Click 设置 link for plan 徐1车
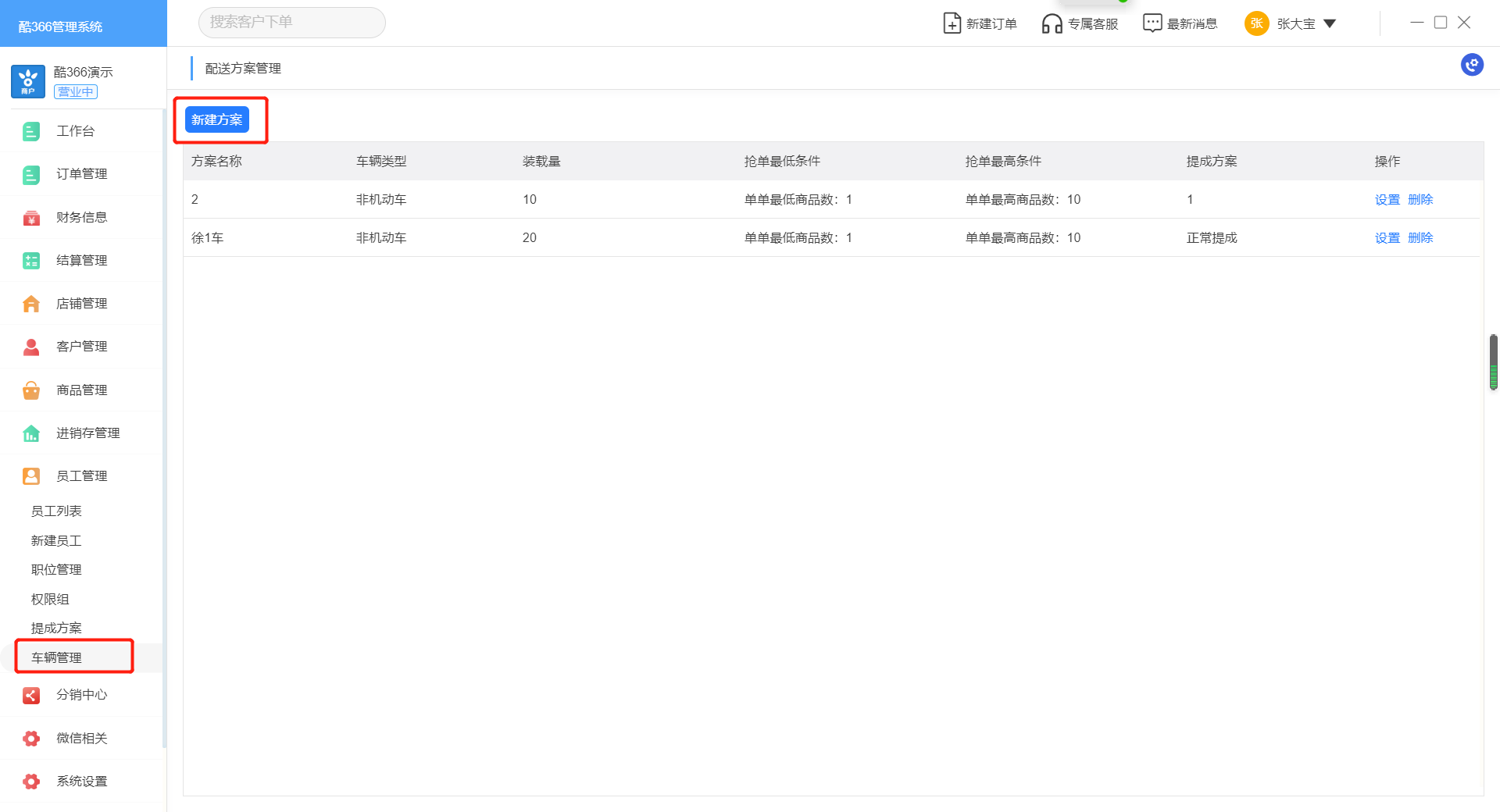The height and width of the screenshot is (812, 1500). [1387, 238]
